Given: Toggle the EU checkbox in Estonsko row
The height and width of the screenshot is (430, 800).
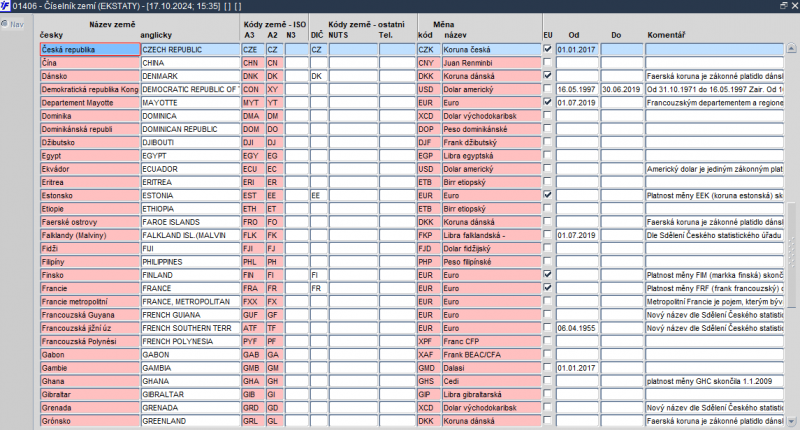Looking at the screenshot, I should tap(547, 195).
